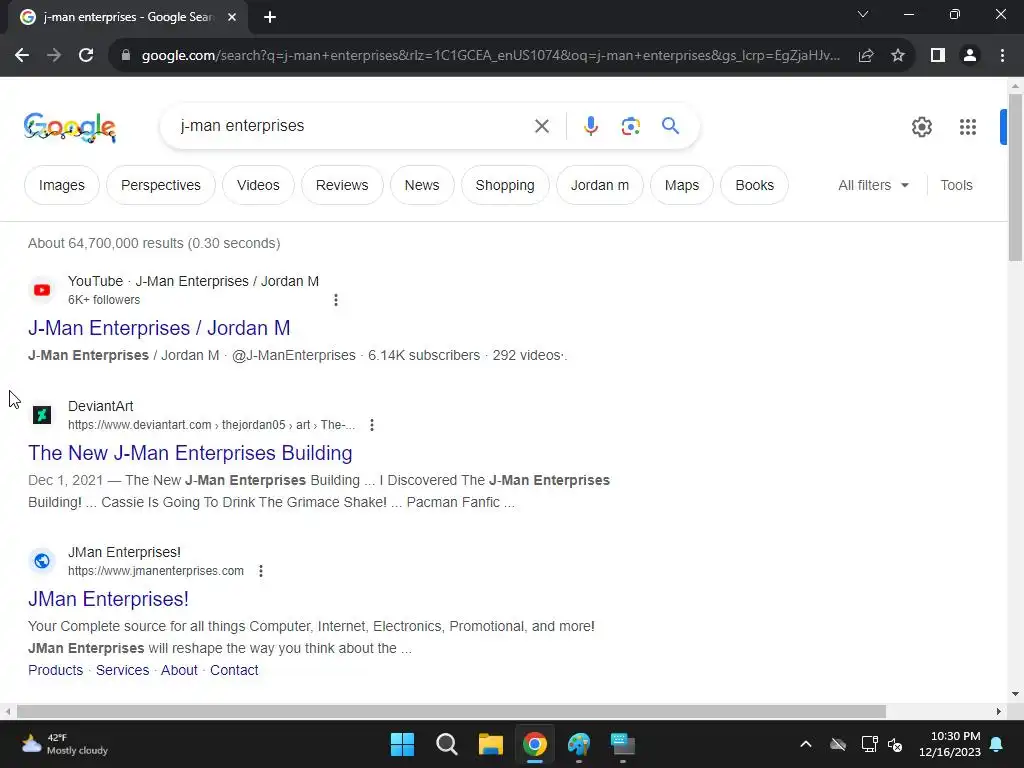Open the Chrome profile menu

tap(970, 56)
